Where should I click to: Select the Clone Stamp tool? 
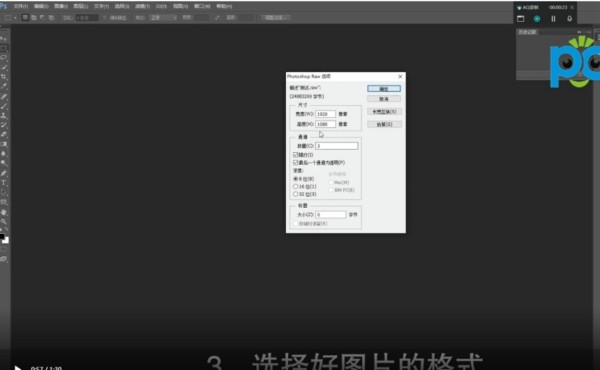4,115
